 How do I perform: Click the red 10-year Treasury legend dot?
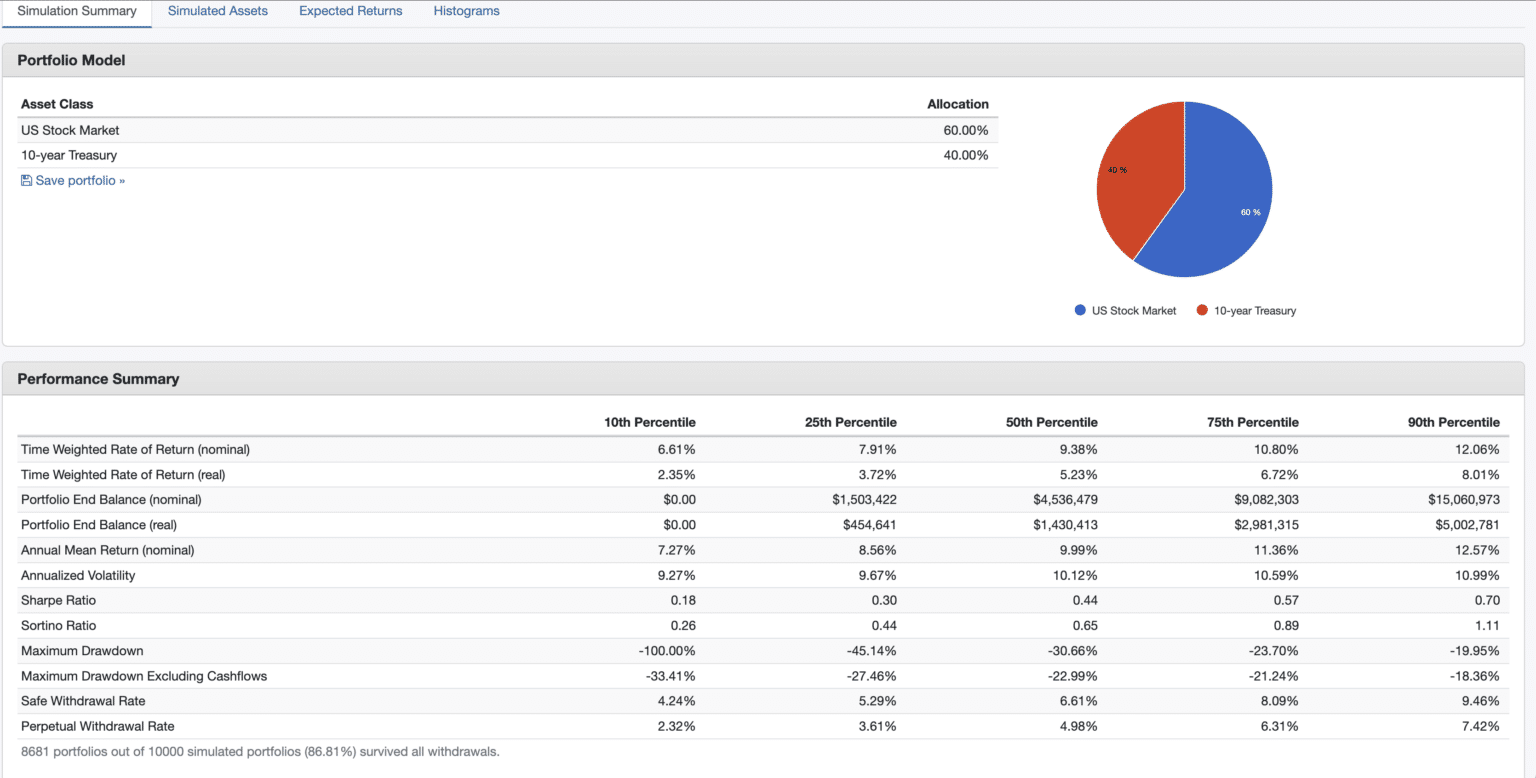[x=1202, y=311]
